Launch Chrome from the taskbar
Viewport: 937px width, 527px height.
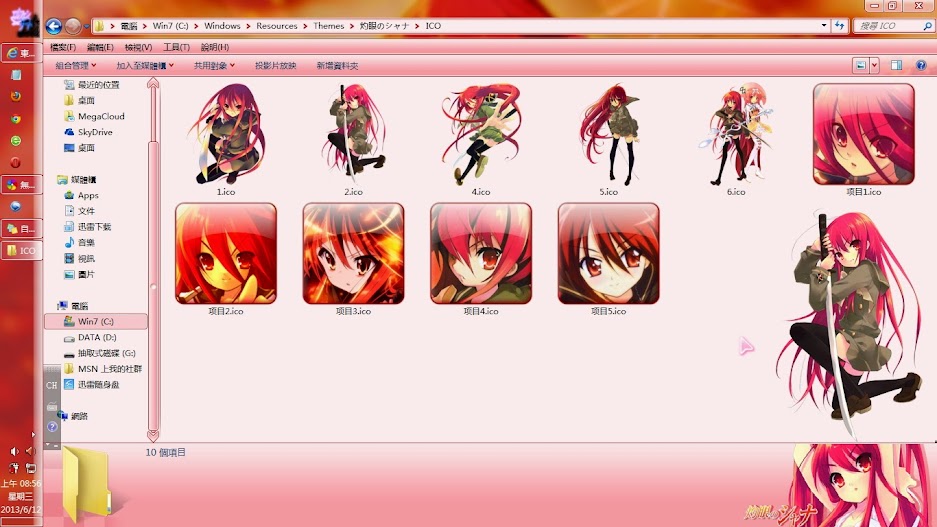coord(16,119)
